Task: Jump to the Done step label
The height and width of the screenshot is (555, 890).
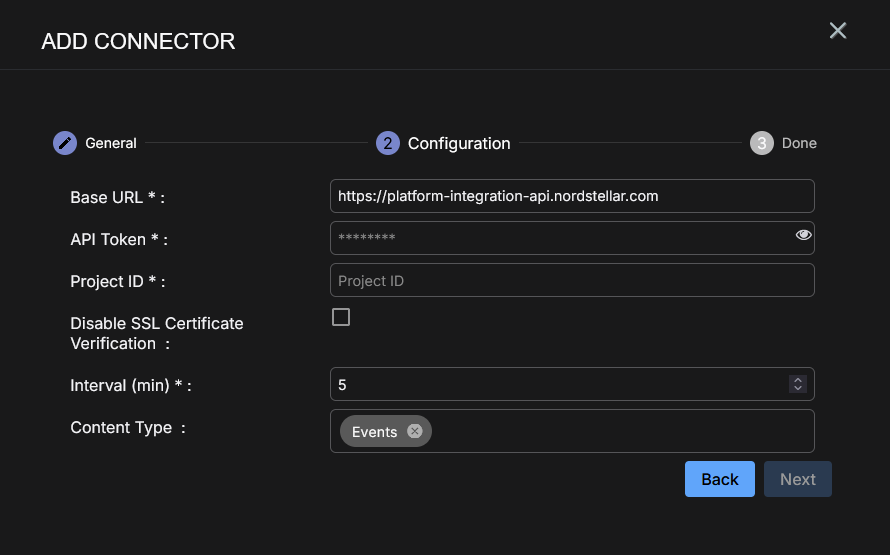Action: click(799, 143)
